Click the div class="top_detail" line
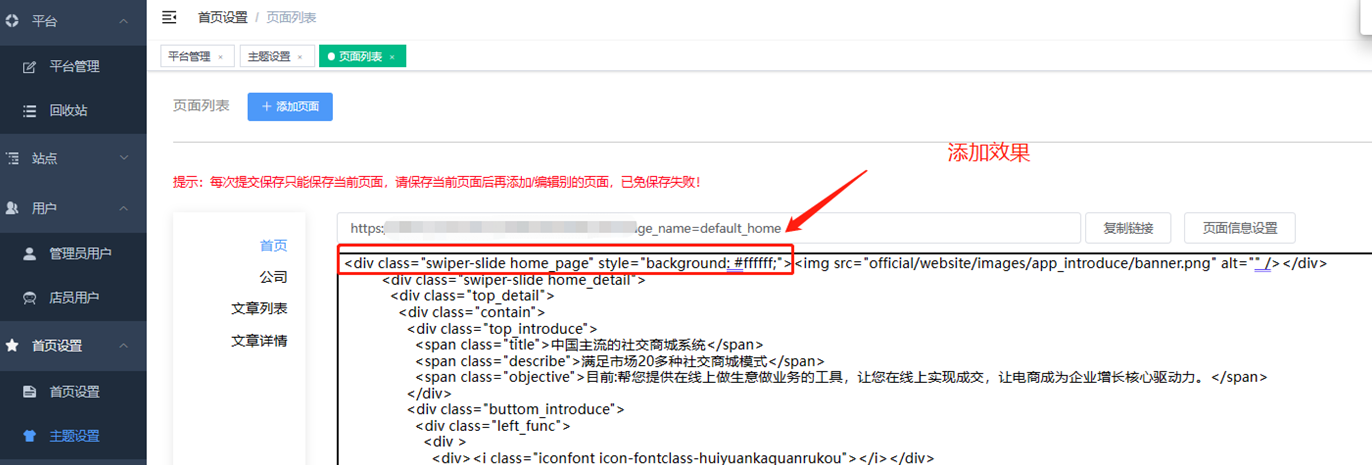Image resolution: width=1372 pixels, height=465 pixels. point(472,296)
